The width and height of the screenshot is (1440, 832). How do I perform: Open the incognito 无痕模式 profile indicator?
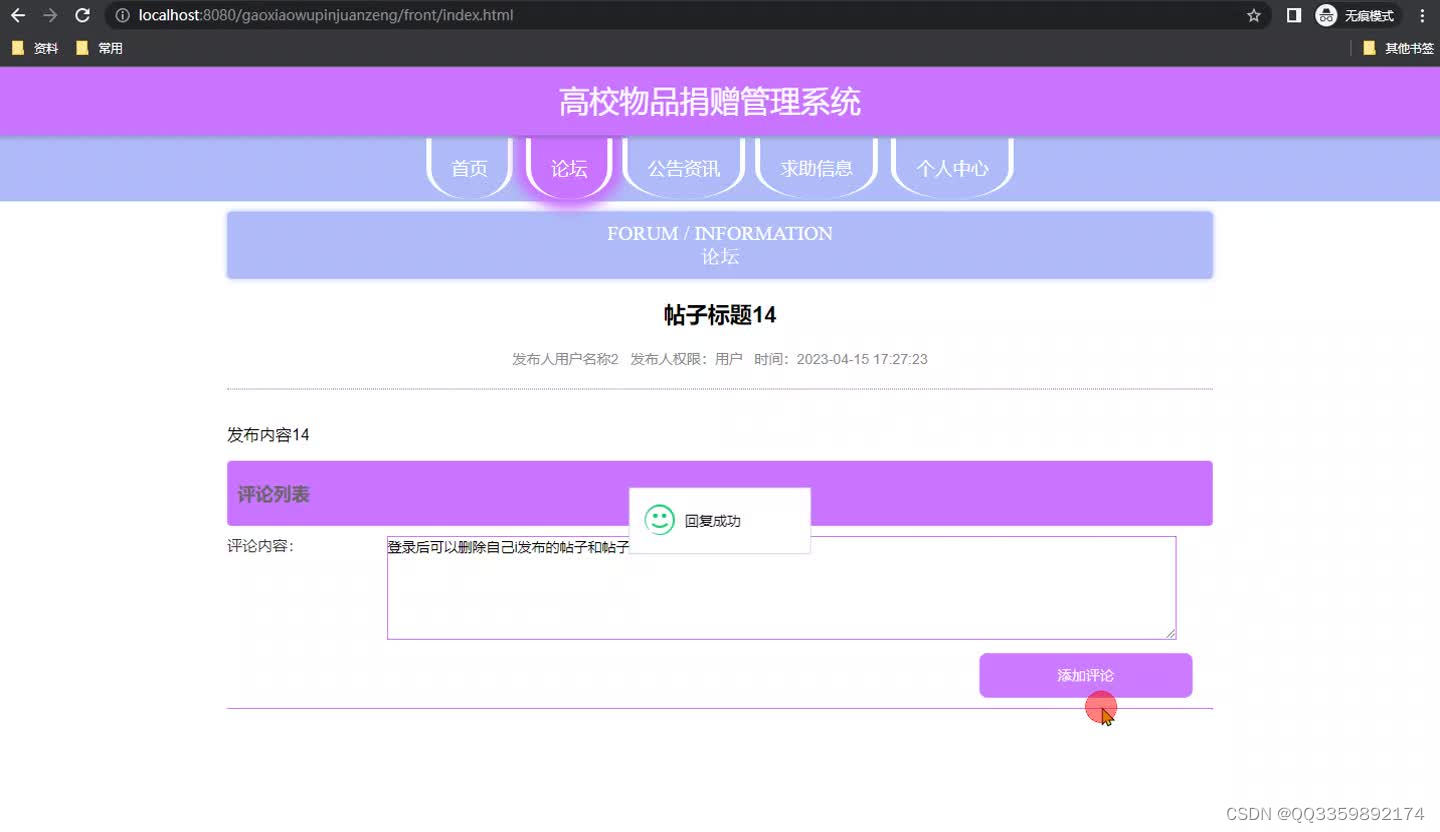click(x=1357, y=15)
